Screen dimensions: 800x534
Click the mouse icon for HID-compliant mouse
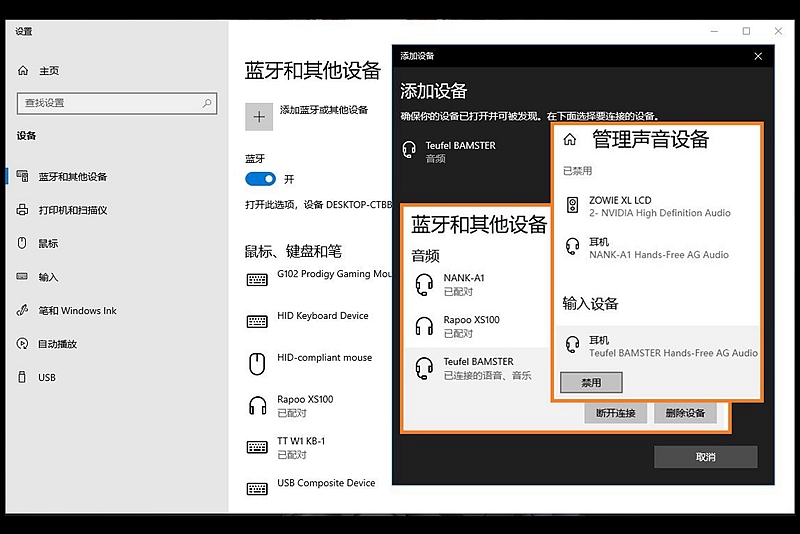[x=257, y=362]
